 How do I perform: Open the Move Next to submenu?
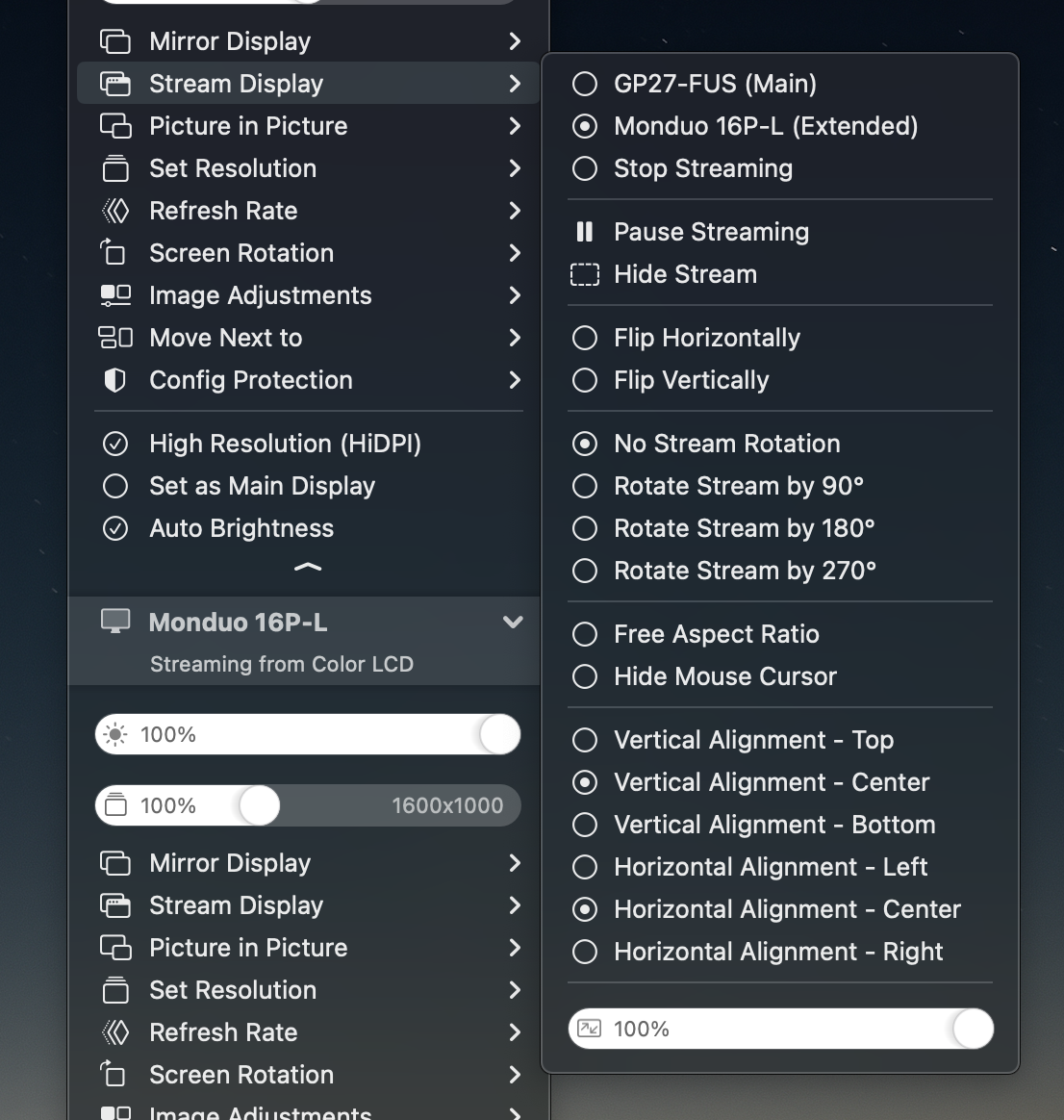coord(226,338)
